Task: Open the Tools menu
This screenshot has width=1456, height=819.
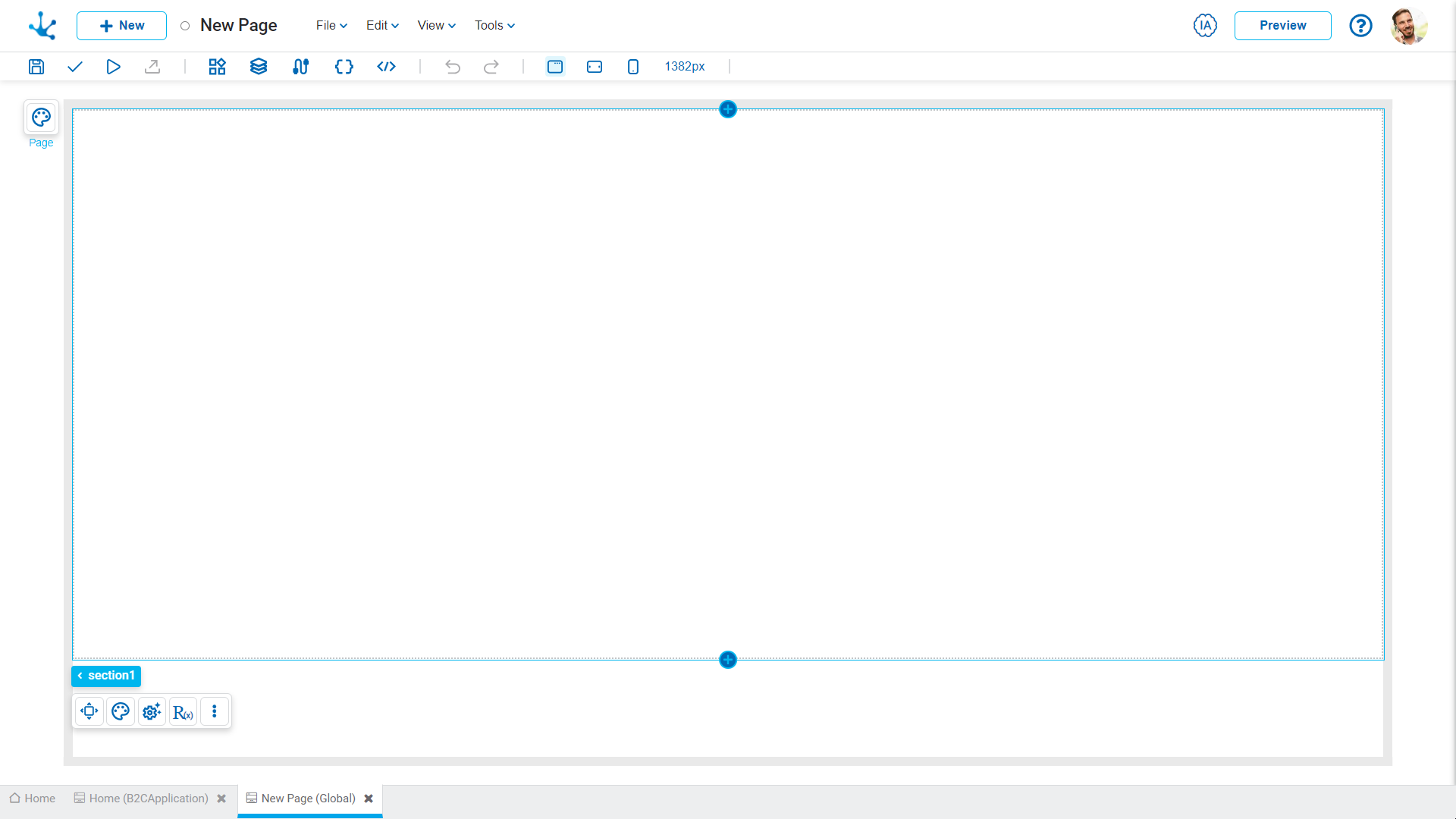Action: (494, 25)
